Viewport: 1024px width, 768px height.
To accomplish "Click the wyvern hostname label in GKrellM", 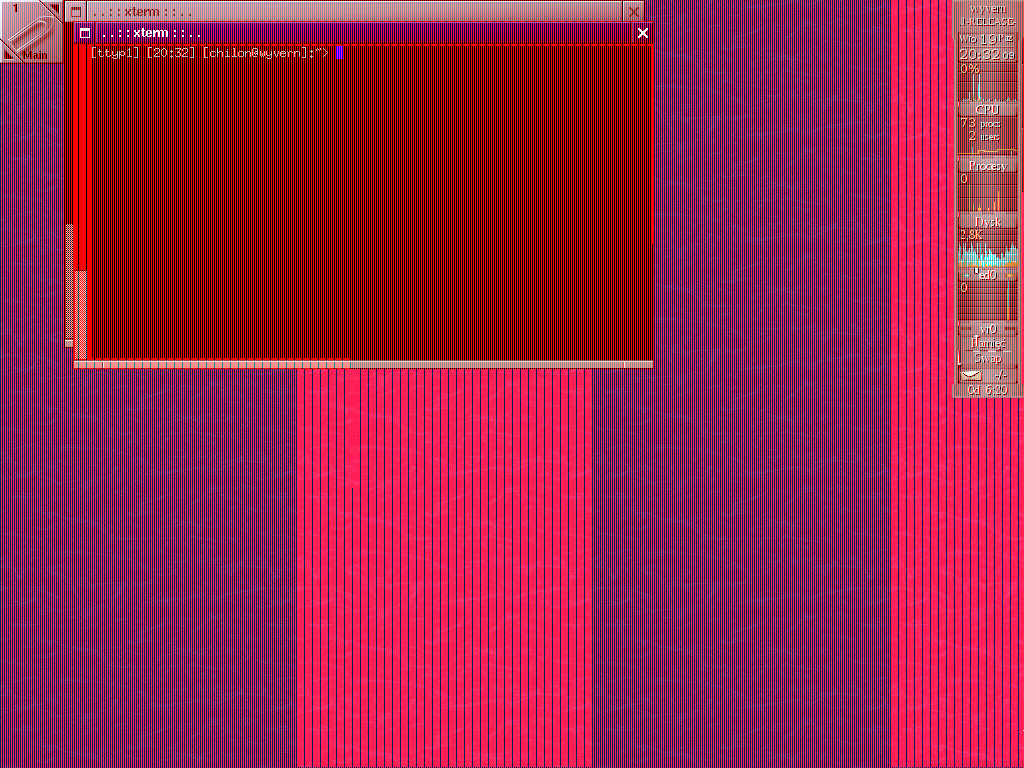I will pos(987,8).
